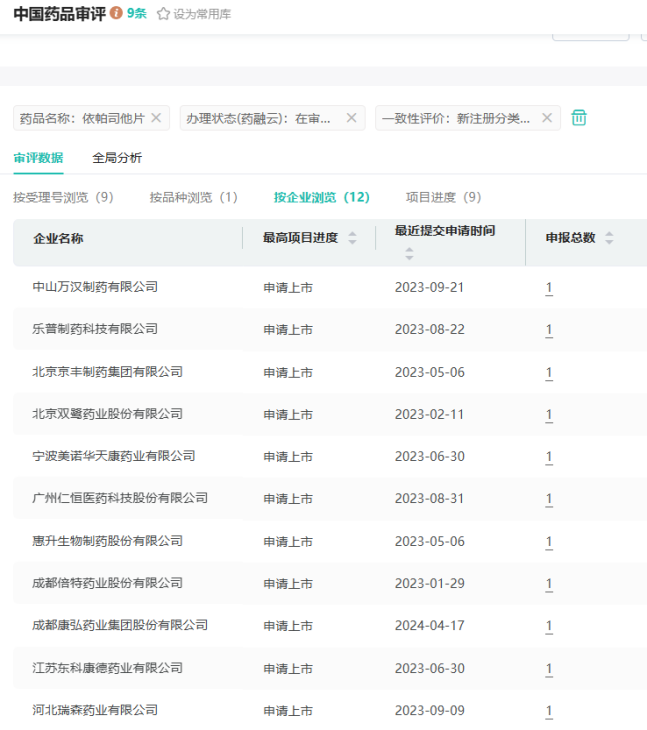Viewport: 647px width, 730px height.
Task: Switch to the 全局分析 tab
Action: [x=117, y=158]
